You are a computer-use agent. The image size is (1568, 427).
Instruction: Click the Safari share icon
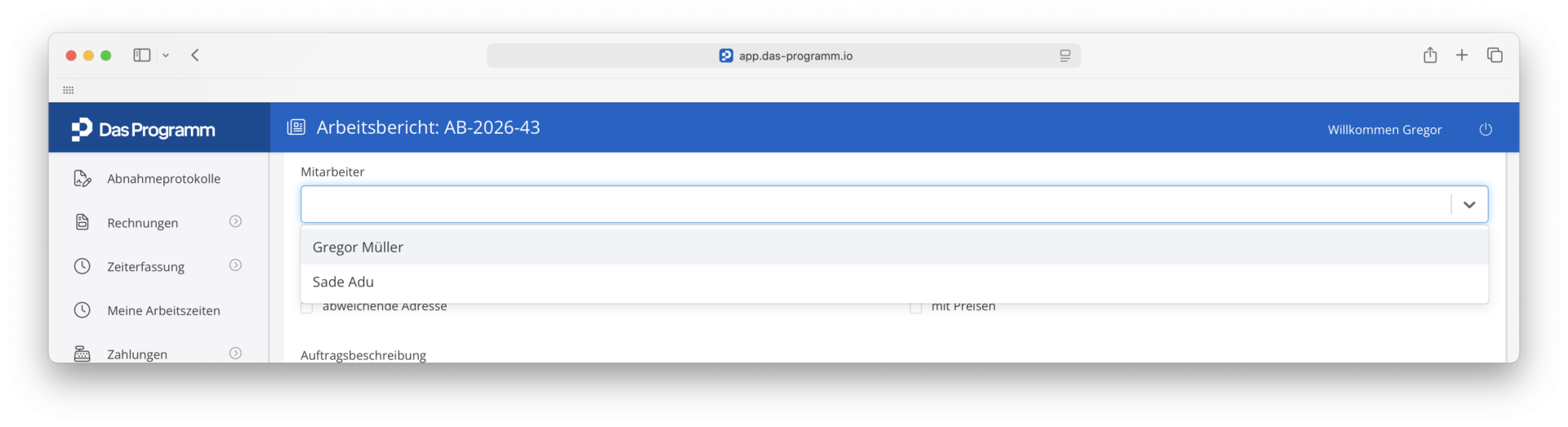coord(1430,55)
